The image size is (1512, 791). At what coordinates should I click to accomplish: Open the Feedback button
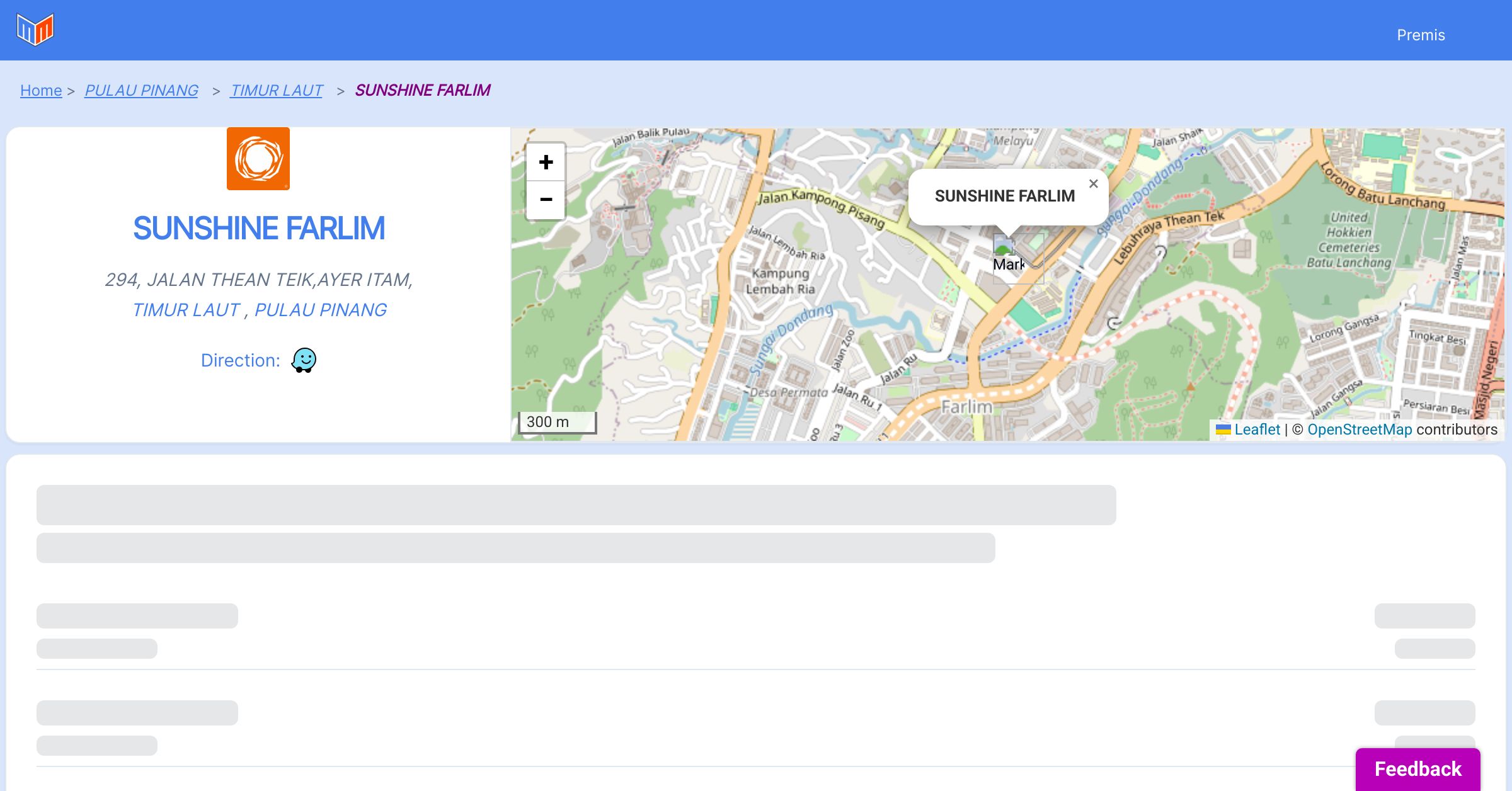[1417, 769]
